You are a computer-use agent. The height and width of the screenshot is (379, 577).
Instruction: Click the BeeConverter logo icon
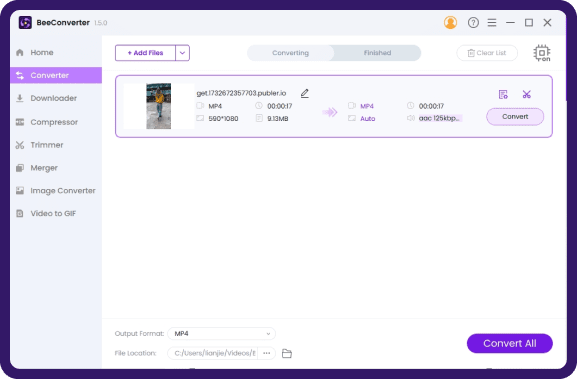click(x=25, y=23)
